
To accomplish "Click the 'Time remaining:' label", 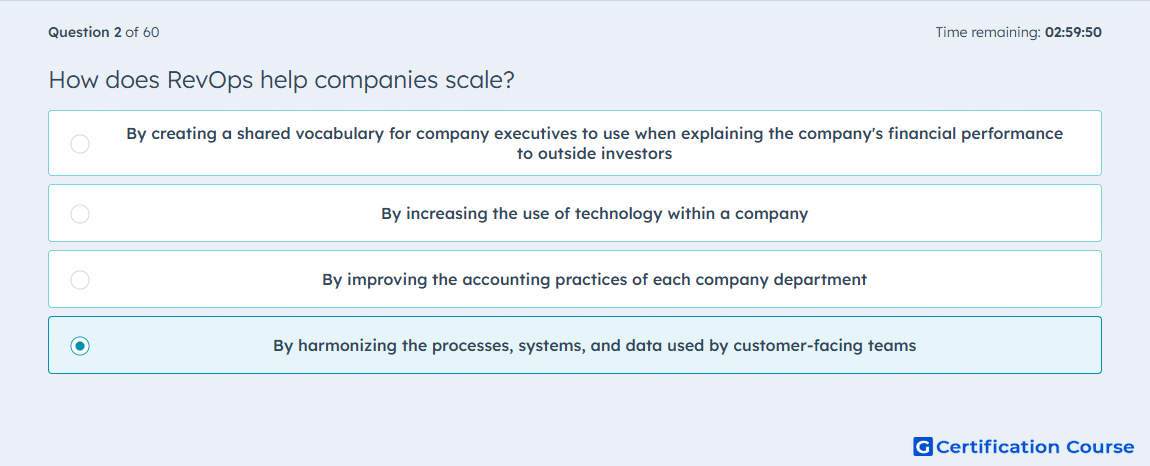I will 988,32.
